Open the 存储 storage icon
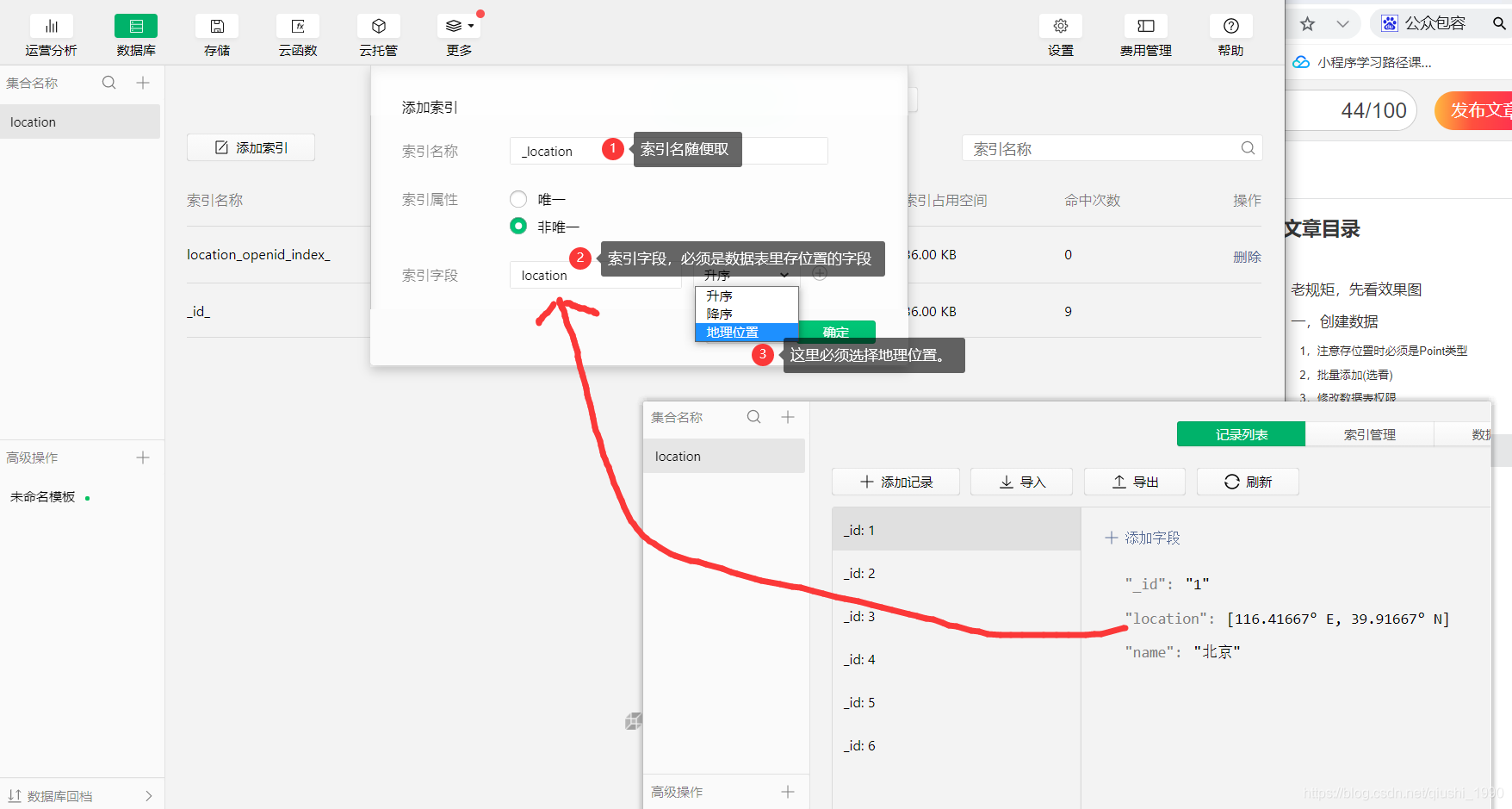This screenshot has width=1512, height=809. tap(217, 26)
